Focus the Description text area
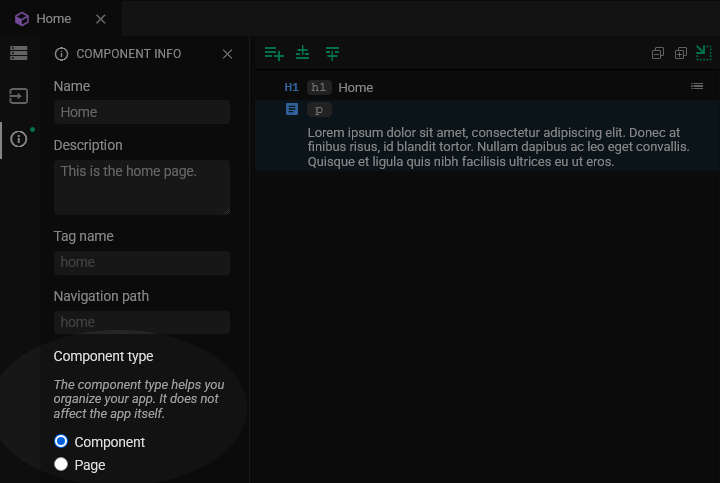720x483 pixels. click(x=142, y=187)
